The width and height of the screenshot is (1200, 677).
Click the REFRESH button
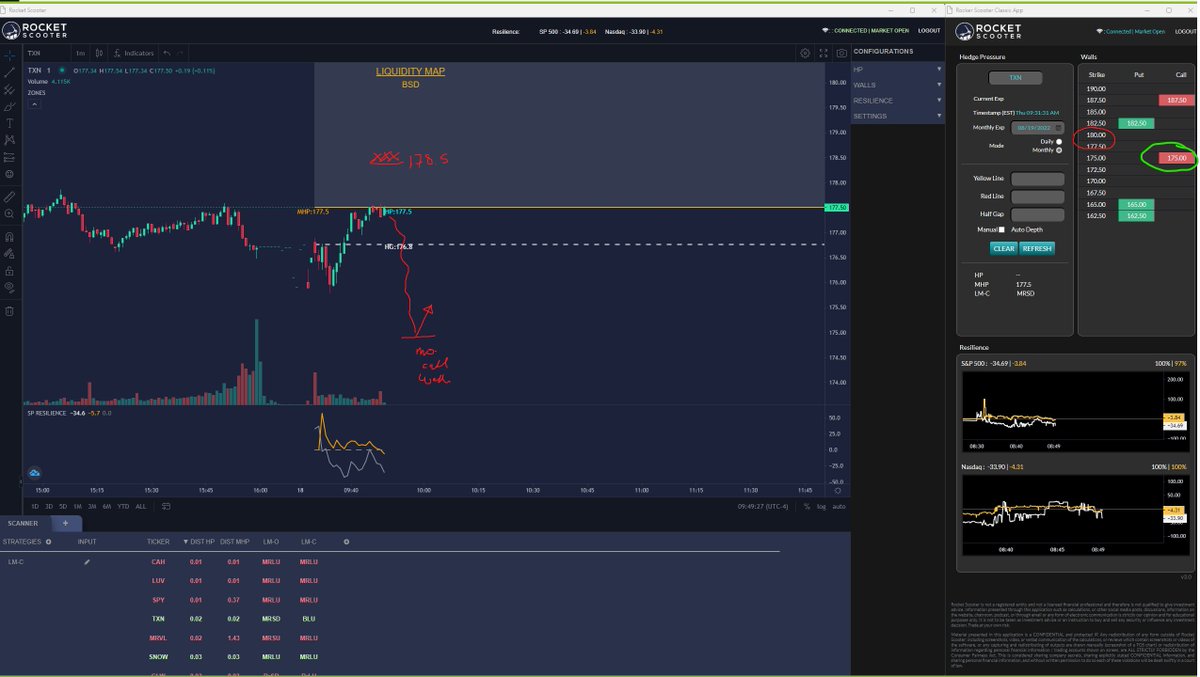click(x=1037, y=248)
